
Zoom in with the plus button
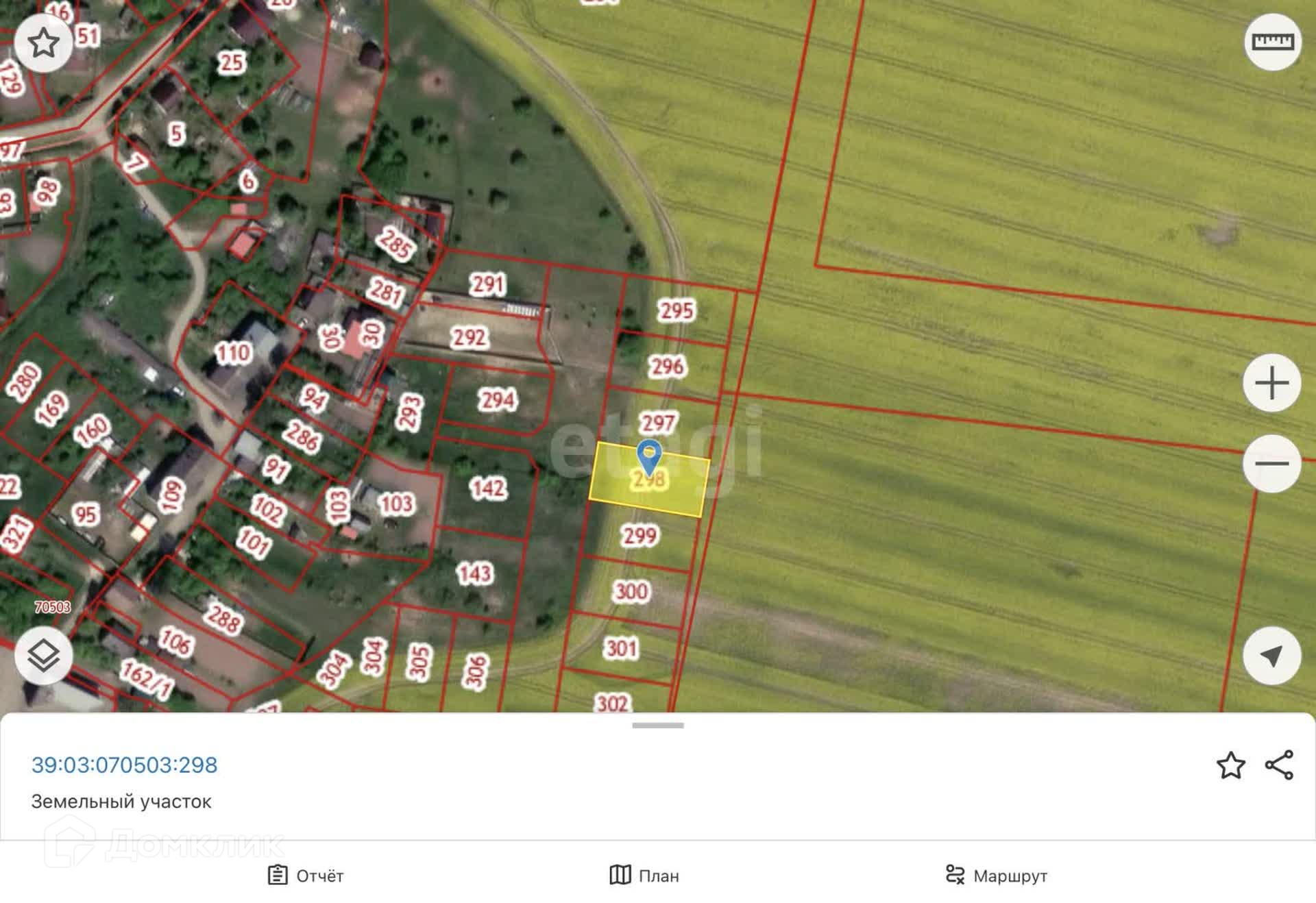(1271, 383)
